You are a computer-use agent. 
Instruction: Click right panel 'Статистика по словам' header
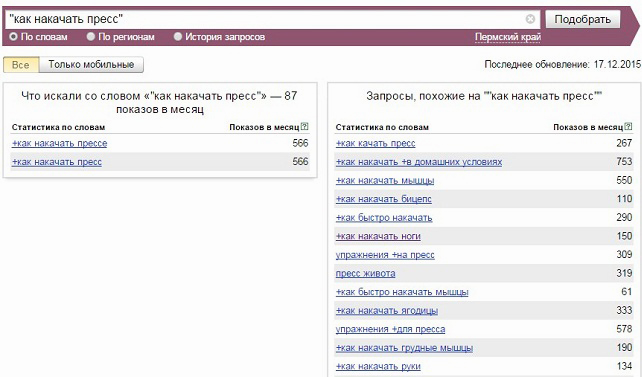[382, 127]
